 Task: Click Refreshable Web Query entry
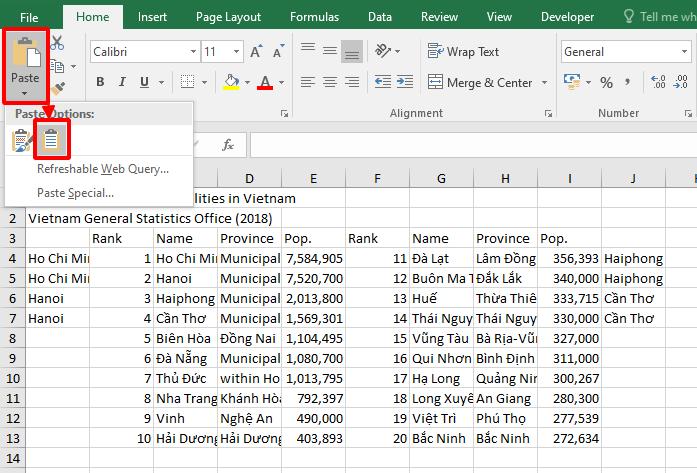point(103,169)
